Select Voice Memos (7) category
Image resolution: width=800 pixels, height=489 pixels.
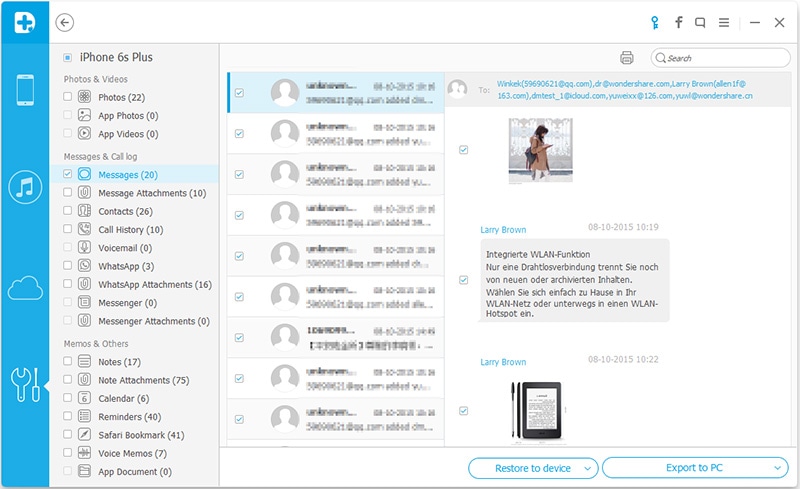pos(132,454)
